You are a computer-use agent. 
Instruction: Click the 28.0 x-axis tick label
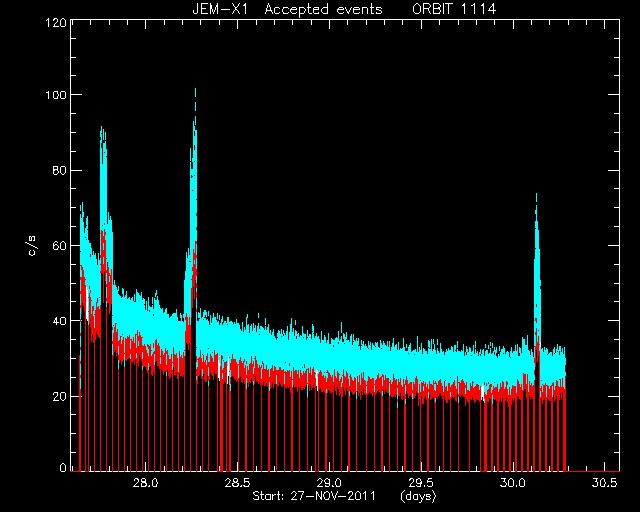coord(146,483)
